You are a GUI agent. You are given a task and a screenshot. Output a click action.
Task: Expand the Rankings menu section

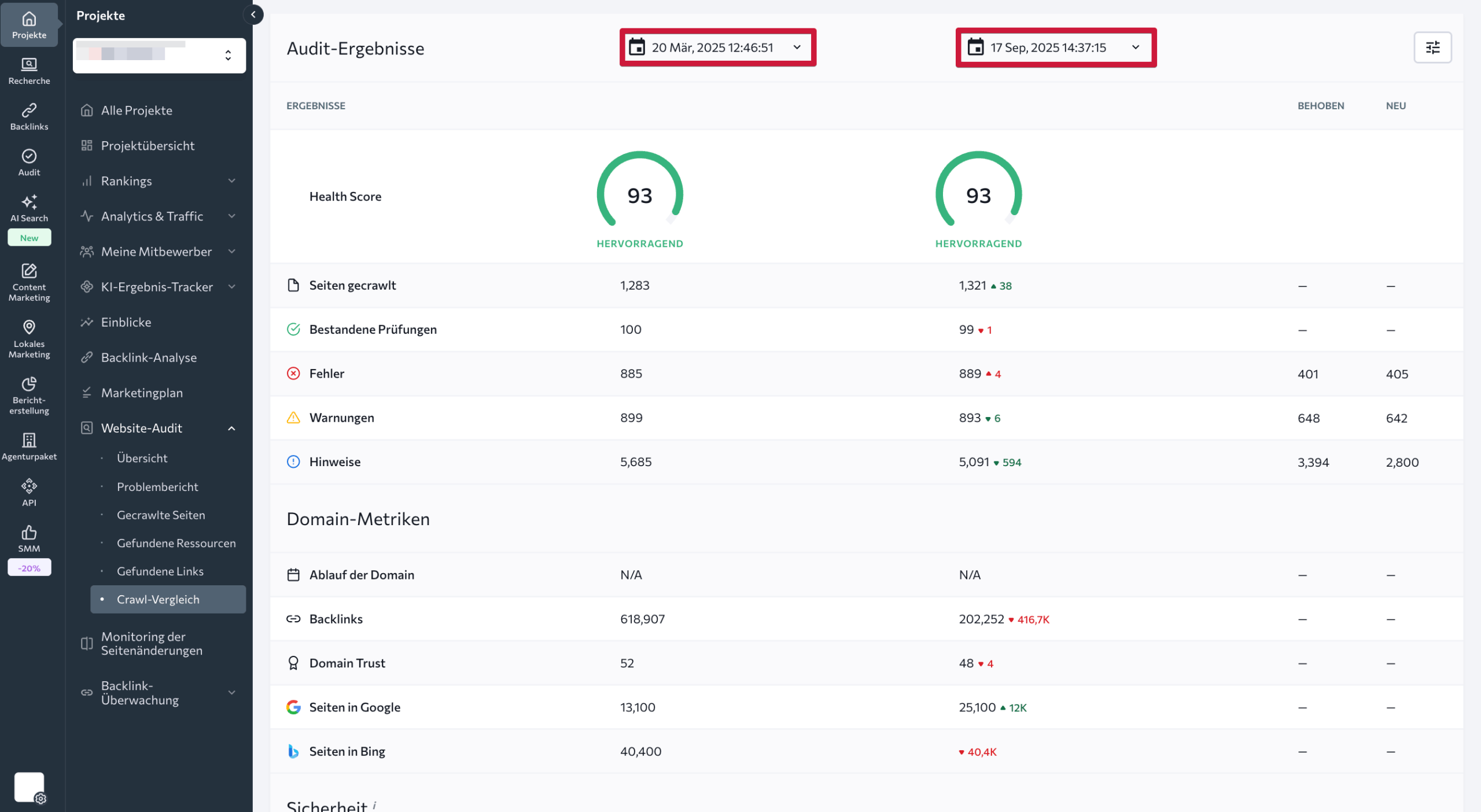tap(232, 180)
